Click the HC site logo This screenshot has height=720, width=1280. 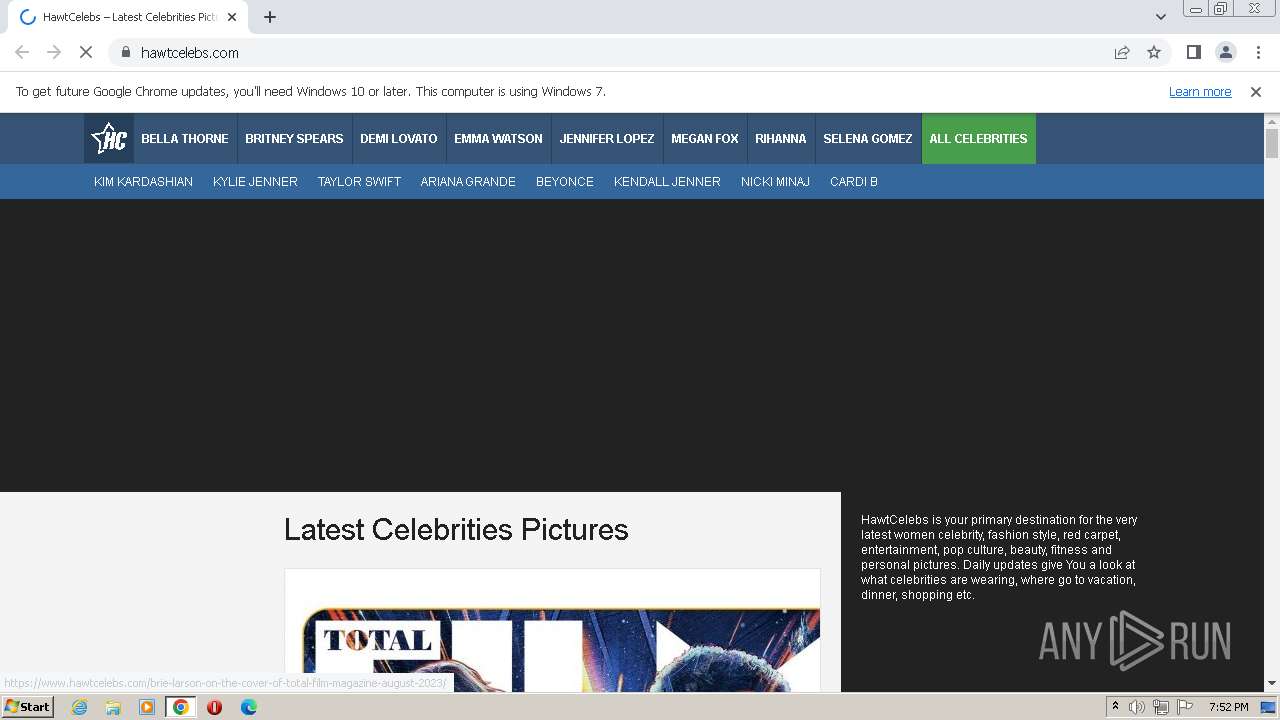point(109,138)
